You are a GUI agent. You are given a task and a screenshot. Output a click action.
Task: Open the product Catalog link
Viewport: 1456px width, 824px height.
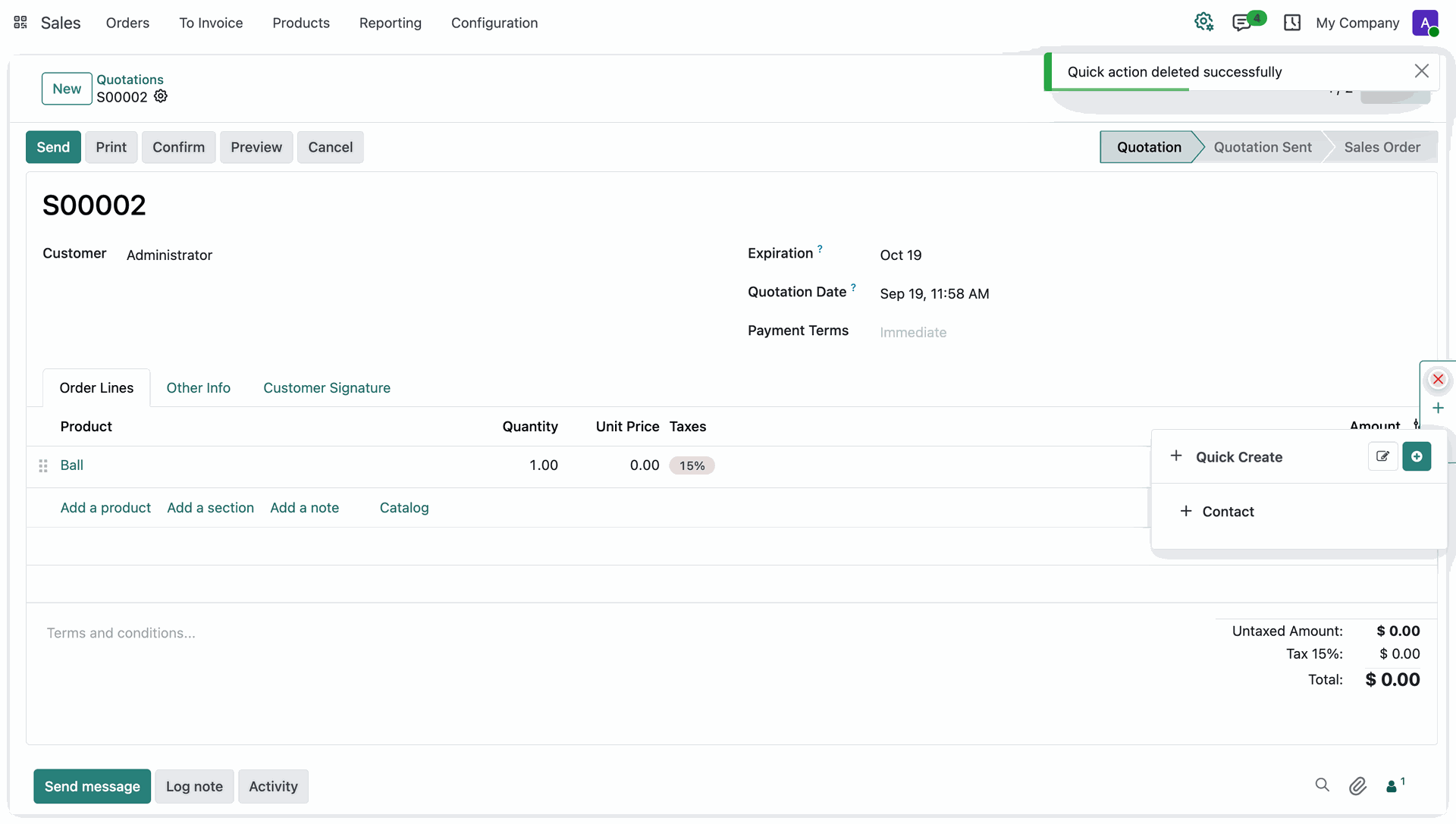[404, 507]
